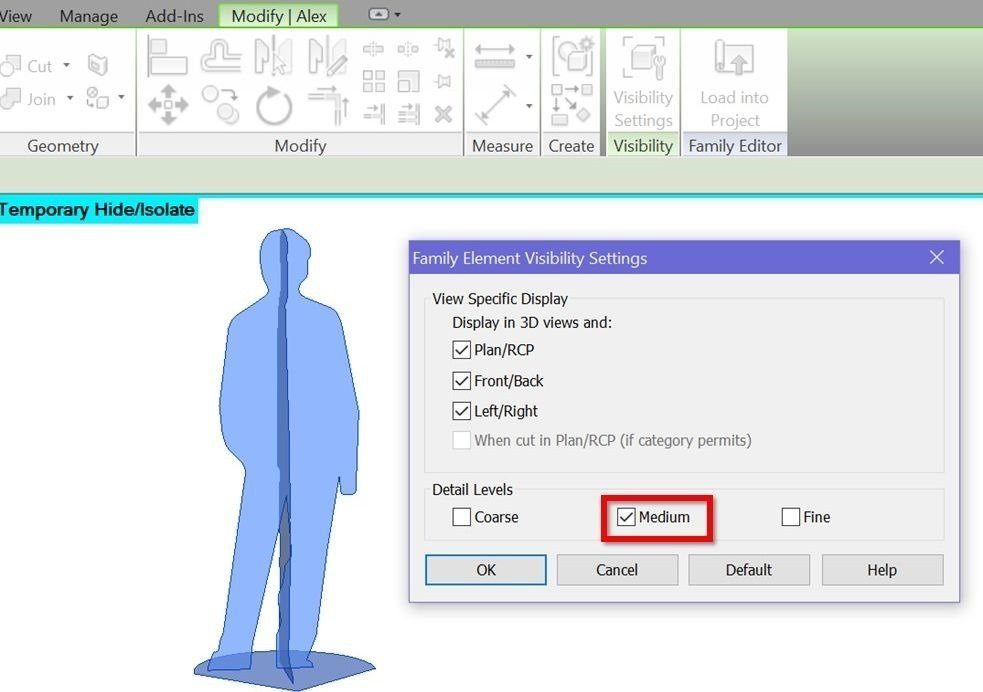Viewport: 983px width, 692px height.
Task: Choose Mirror - Pick Axis tool
Action: click(x=273, y=57)
